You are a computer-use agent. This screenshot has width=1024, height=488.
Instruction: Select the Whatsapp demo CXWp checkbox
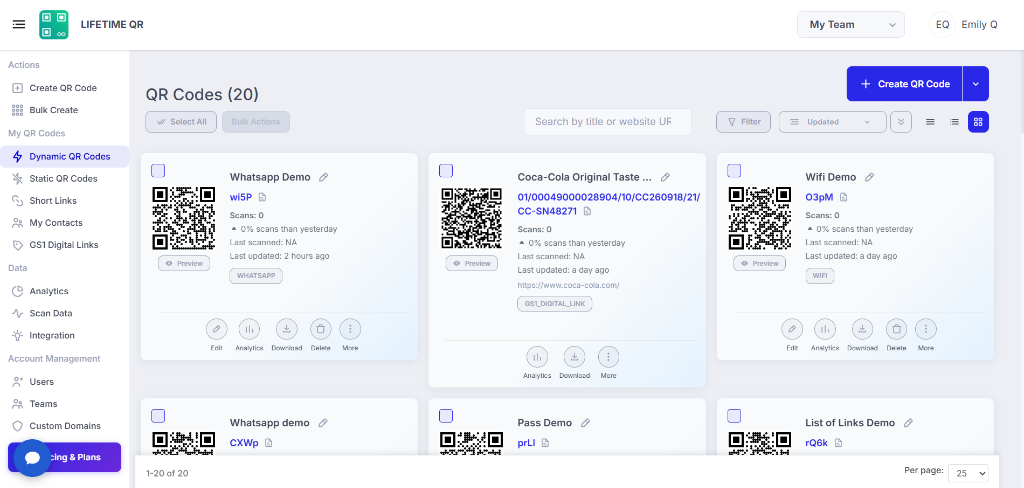click(x=158, y=416)
